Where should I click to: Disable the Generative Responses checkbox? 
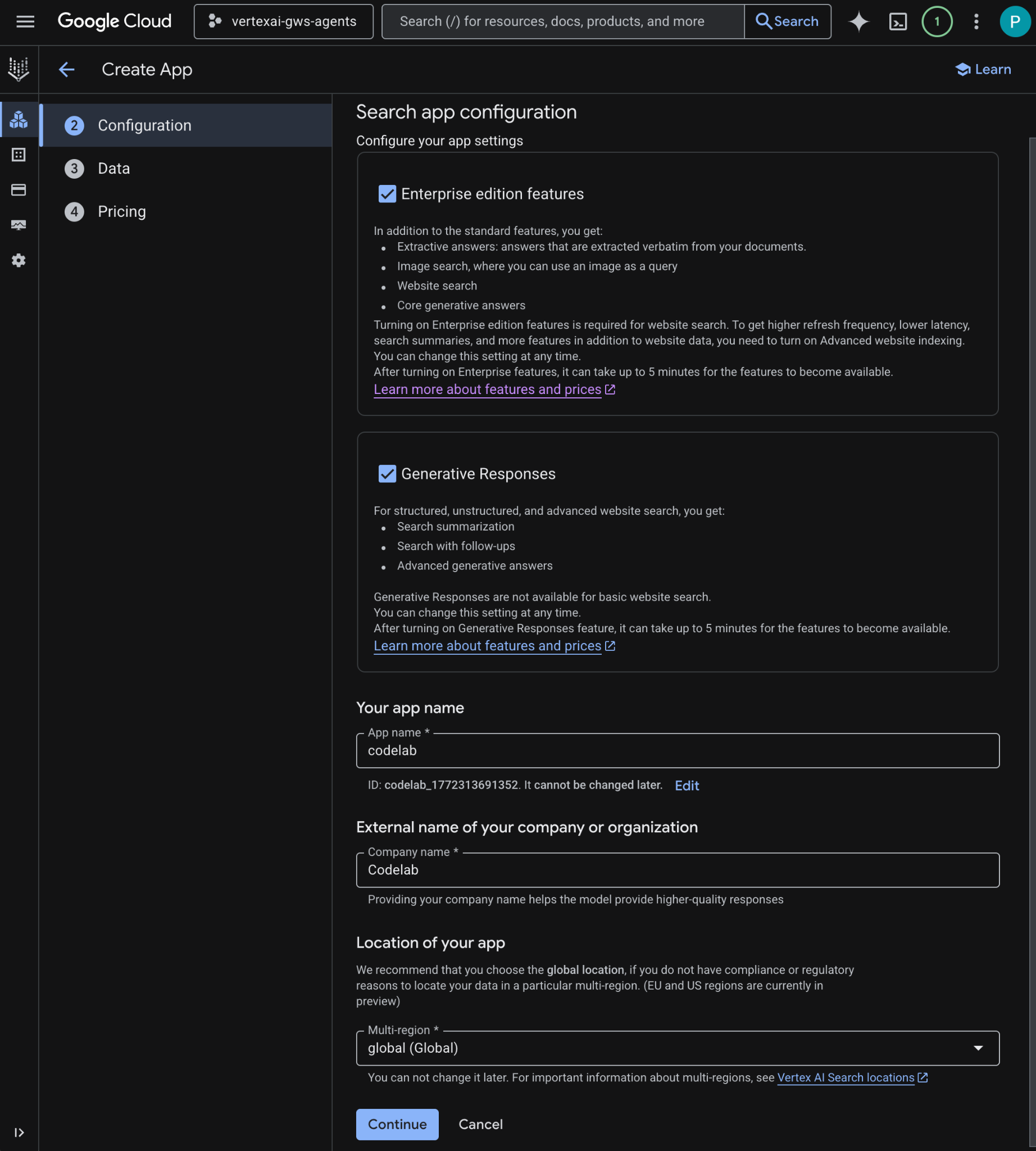pos(387,474)
